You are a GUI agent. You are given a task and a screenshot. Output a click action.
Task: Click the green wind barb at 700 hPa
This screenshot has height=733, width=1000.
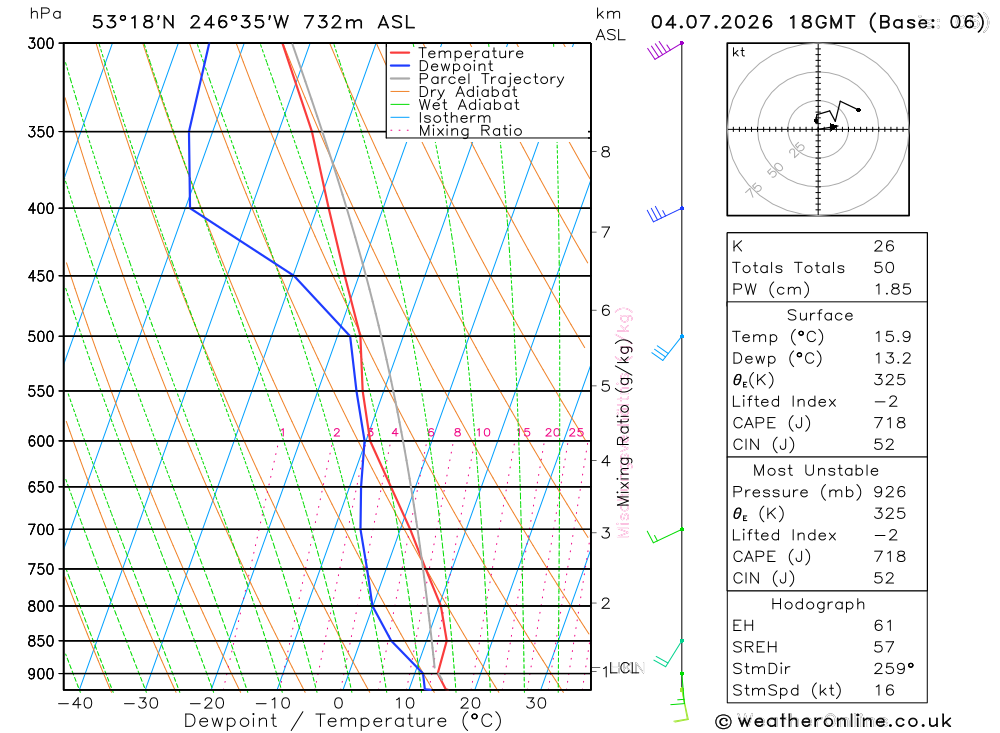665,536
